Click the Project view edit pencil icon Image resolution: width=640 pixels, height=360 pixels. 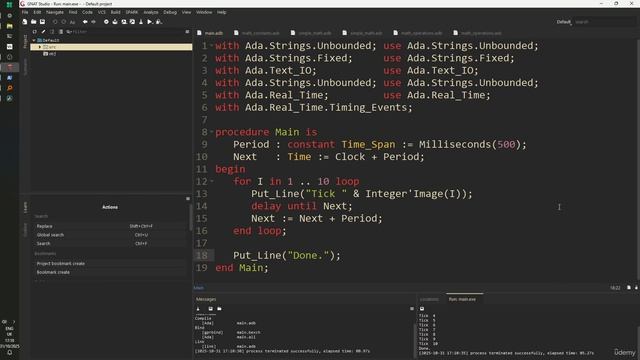coord(43,31)
